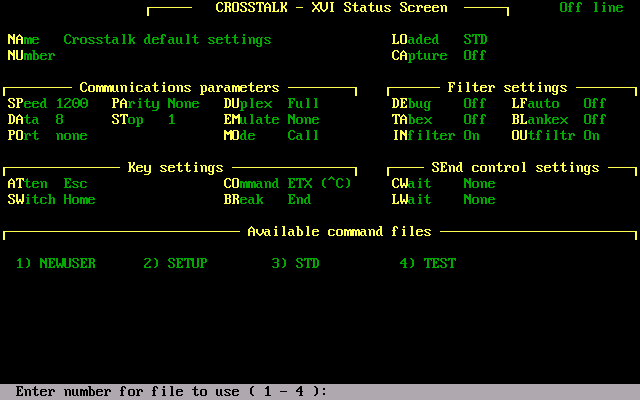Select the 1200 speed value

click(x=72, y=104)
